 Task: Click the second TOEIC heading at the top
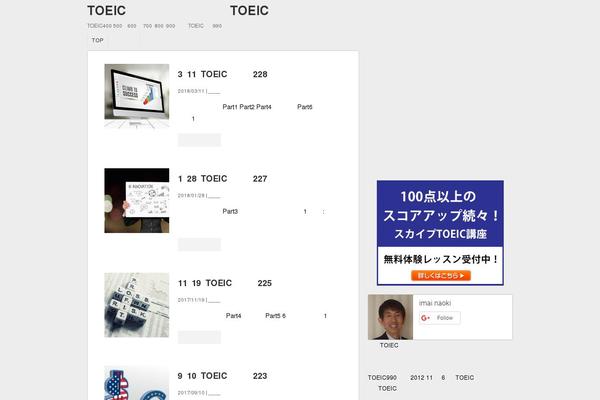(249, 11)
